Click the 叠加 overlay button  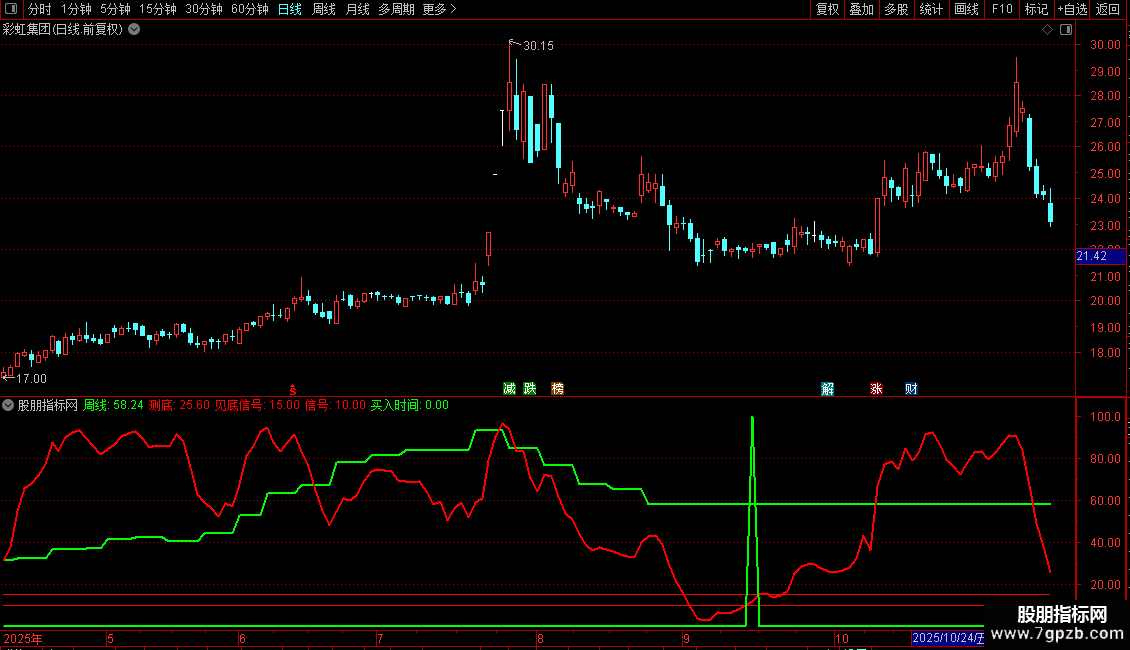[x=861, y=9]
